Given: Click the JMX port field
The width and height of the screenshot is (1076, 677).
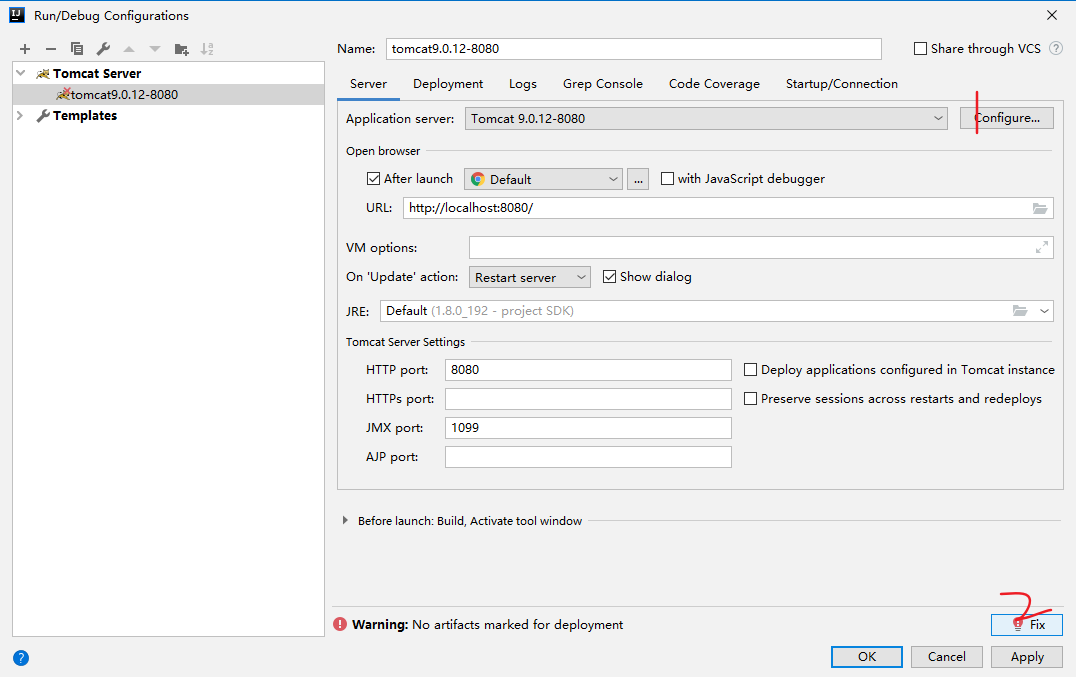Looking at the screenshot, I should (x=588, y=428).
